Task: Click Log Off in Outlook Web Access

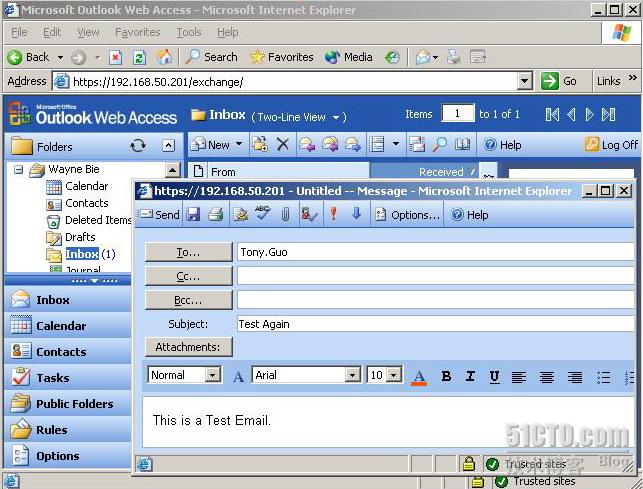Action: pos(611,144)
